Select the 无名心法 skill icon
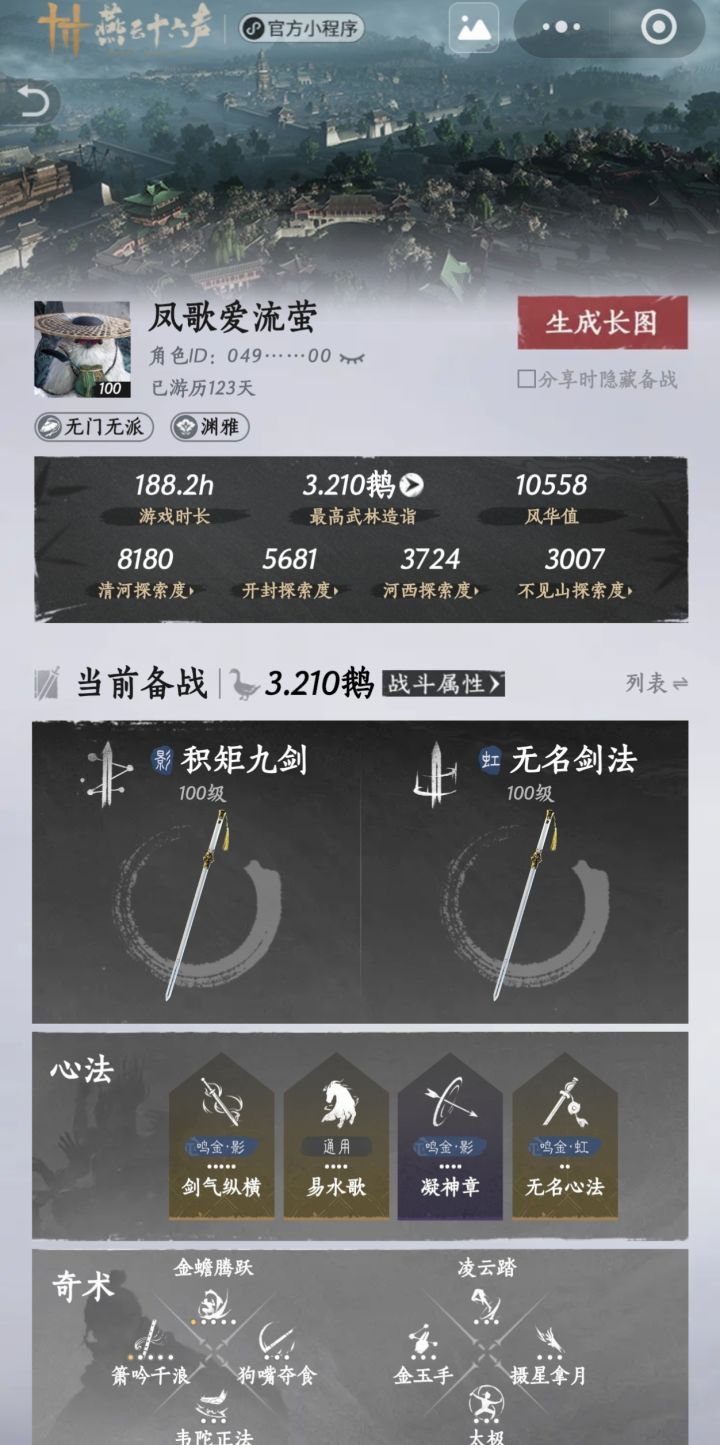The width and height of the screenshot is (720, 1445). click(x=565, y=1101)
